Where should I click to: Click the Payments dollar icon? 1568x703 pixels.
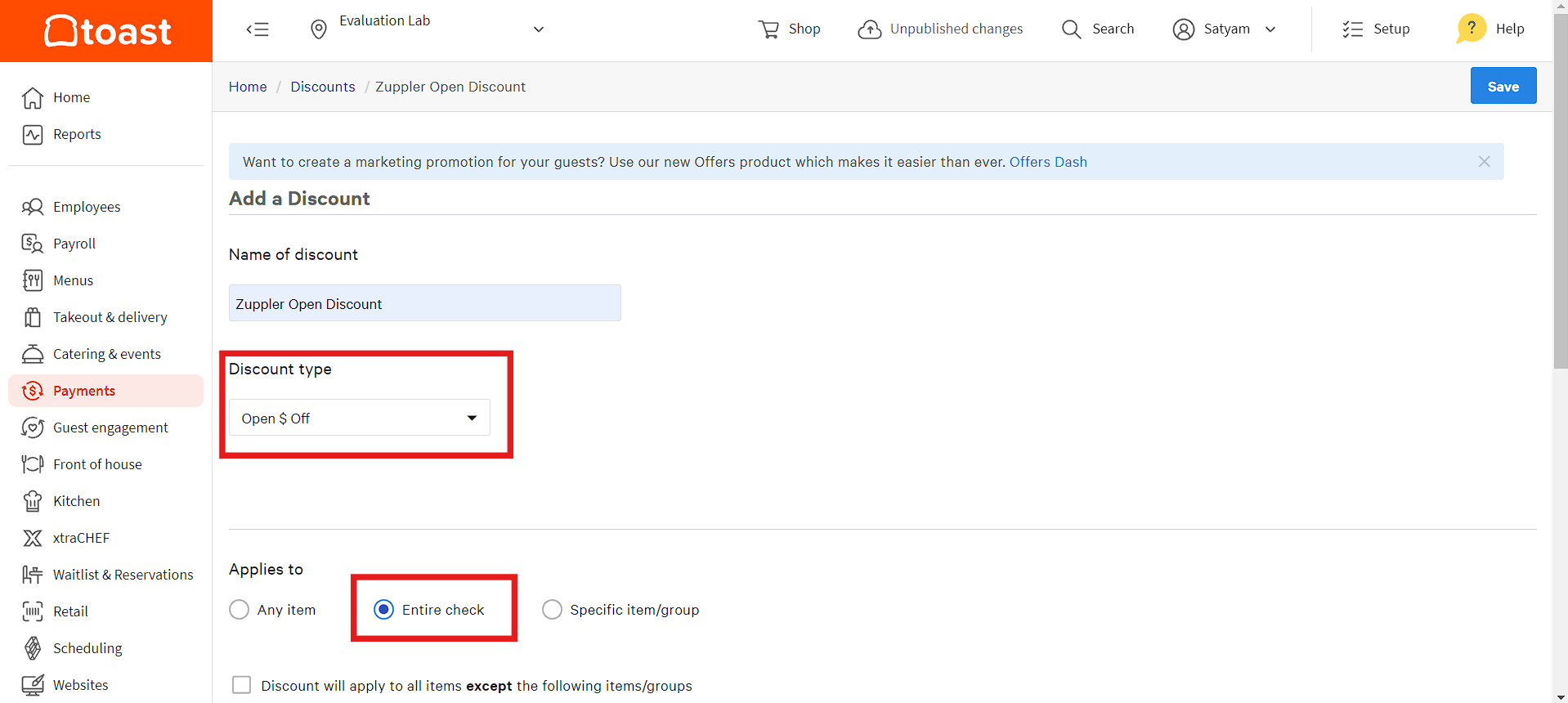point(33,391)
